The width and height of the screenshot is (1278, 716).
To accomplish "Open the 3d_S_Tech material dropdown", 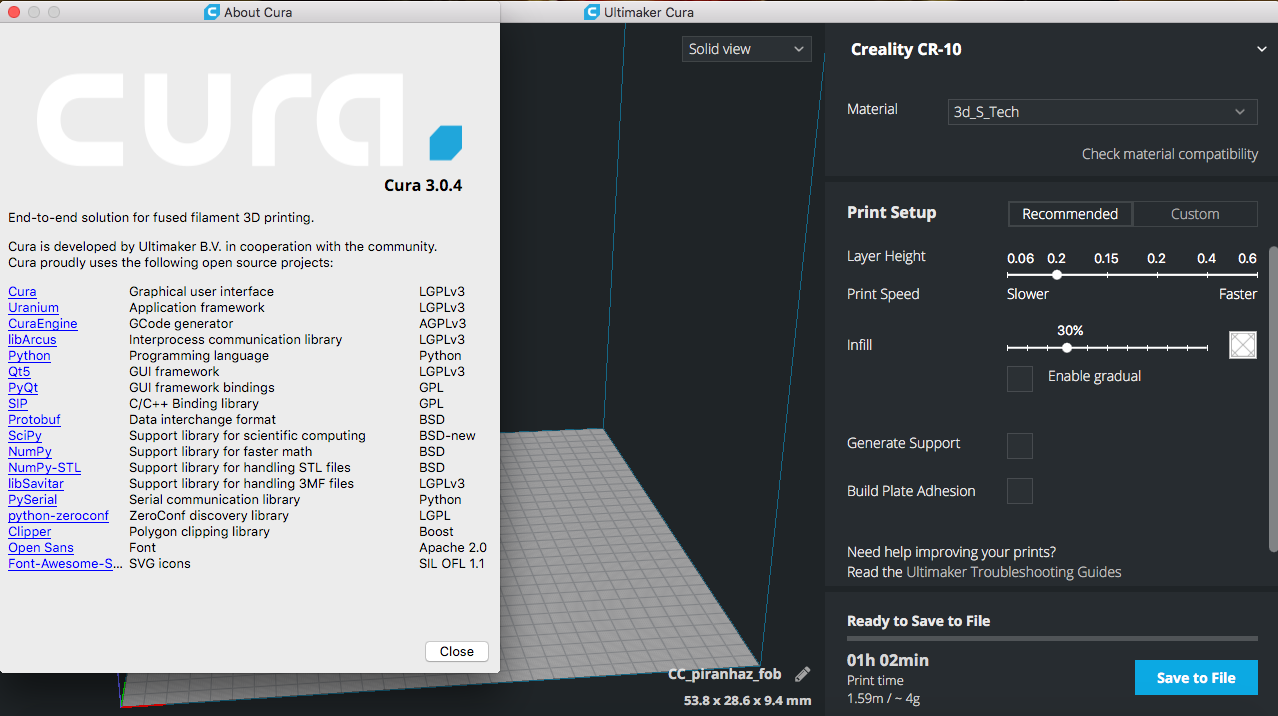I will (1101, 111).
